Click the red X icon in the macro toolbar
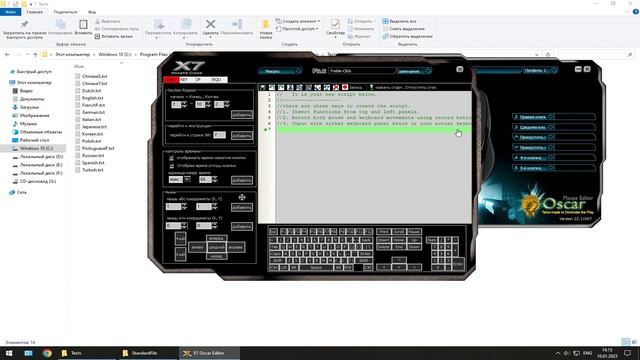The width and height of the screenshot is (640, 360). (336, 87)
